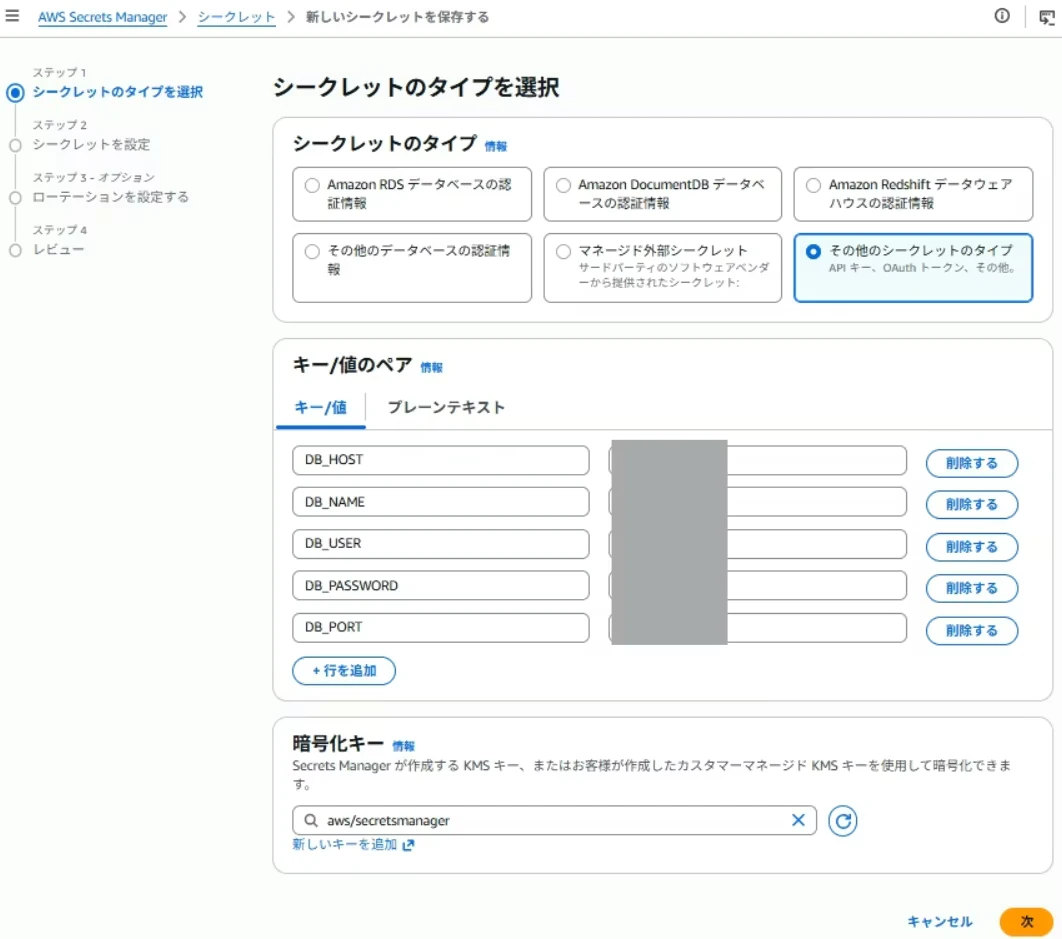1062x939 pixels.
Task: Refresh the encryption key list
Action: pos(843,820)
